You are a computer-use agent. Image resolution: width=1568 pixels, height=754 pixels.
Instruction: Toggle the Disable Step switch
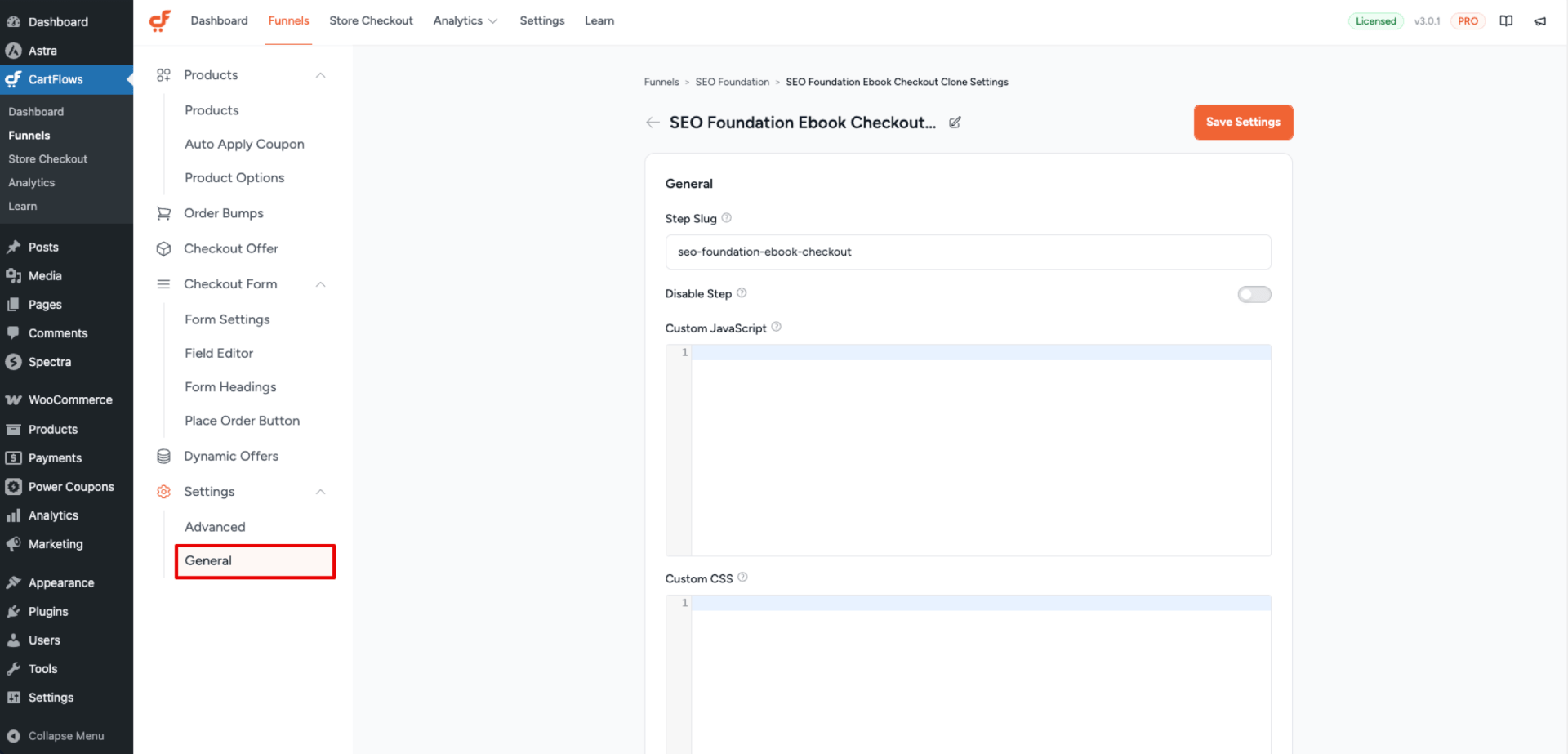pos(1254,294)
